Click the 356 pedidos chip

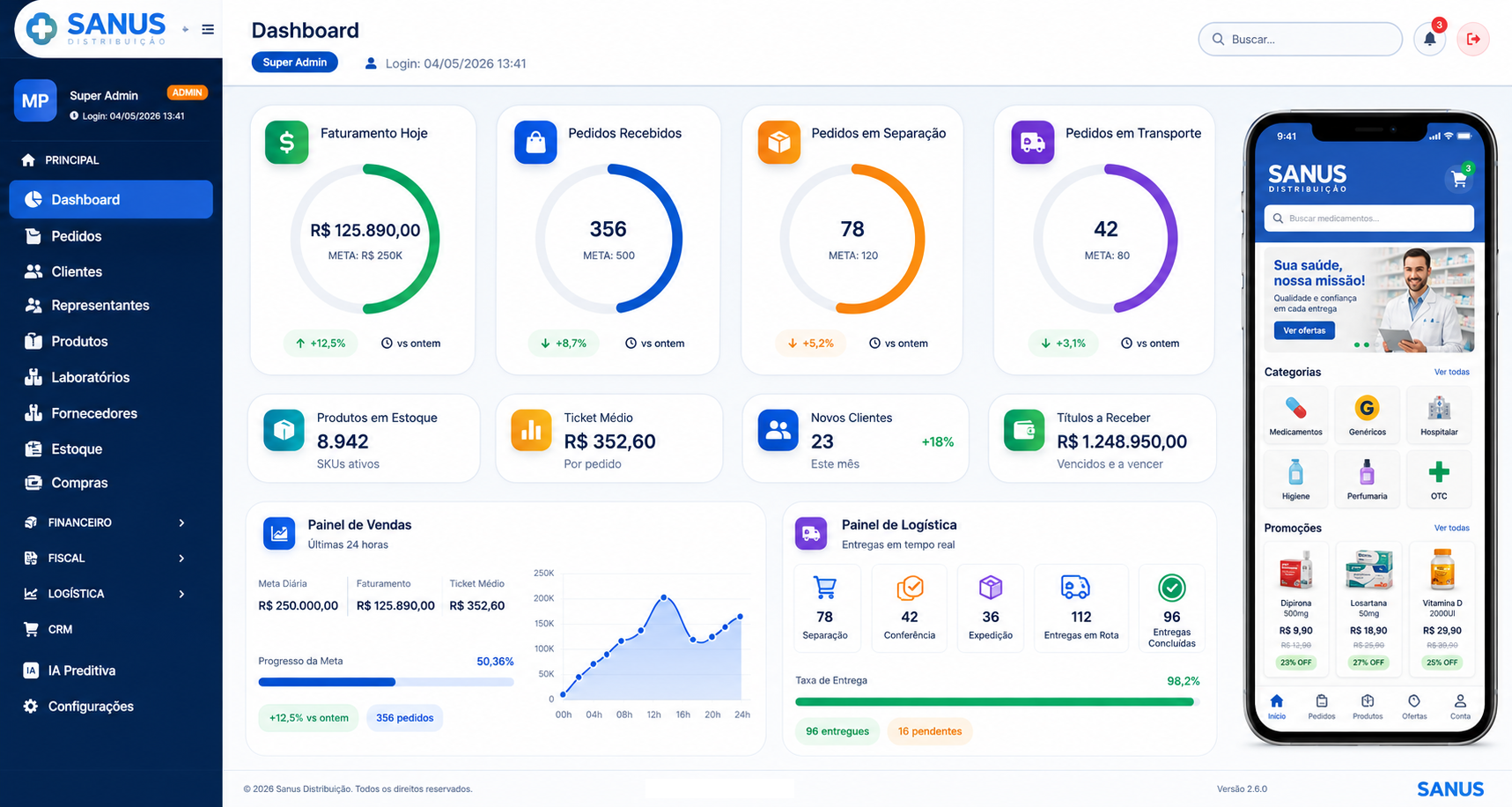(405, 718)
